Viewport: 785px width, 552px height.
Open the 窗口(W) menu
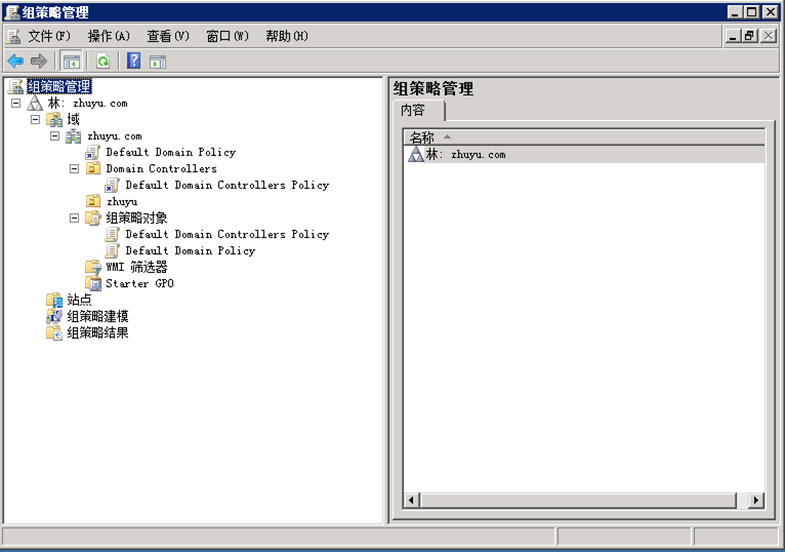click(x=227, y=36)
